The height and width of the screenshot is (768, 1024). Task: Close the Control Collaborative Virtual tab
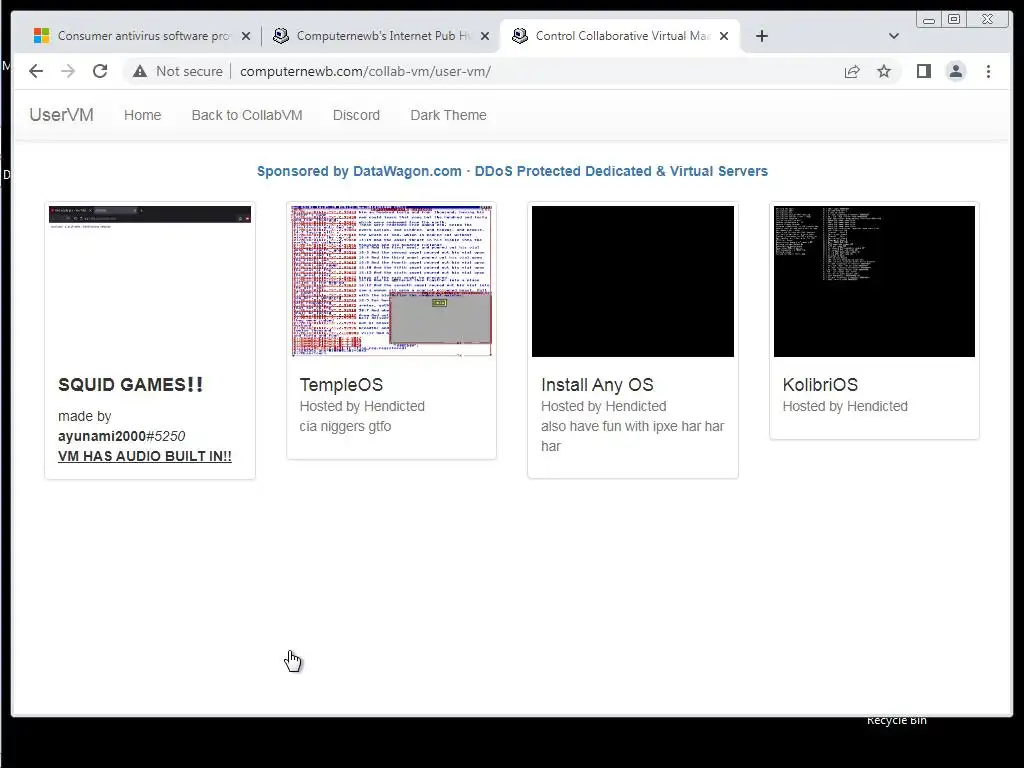point(724,36)
